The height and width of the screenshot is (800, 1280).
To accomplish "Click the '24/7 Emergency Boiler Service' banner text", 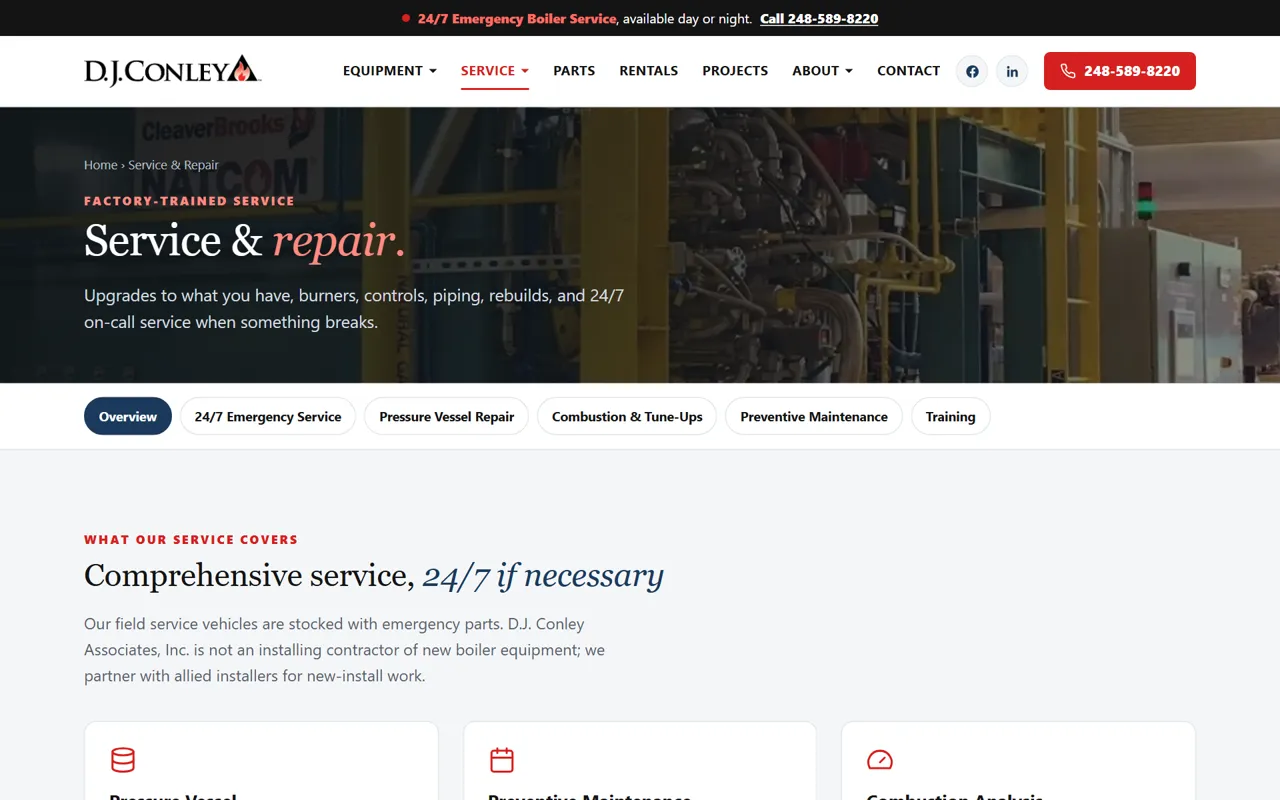I will pyautogui.click(x=518, y=19).
